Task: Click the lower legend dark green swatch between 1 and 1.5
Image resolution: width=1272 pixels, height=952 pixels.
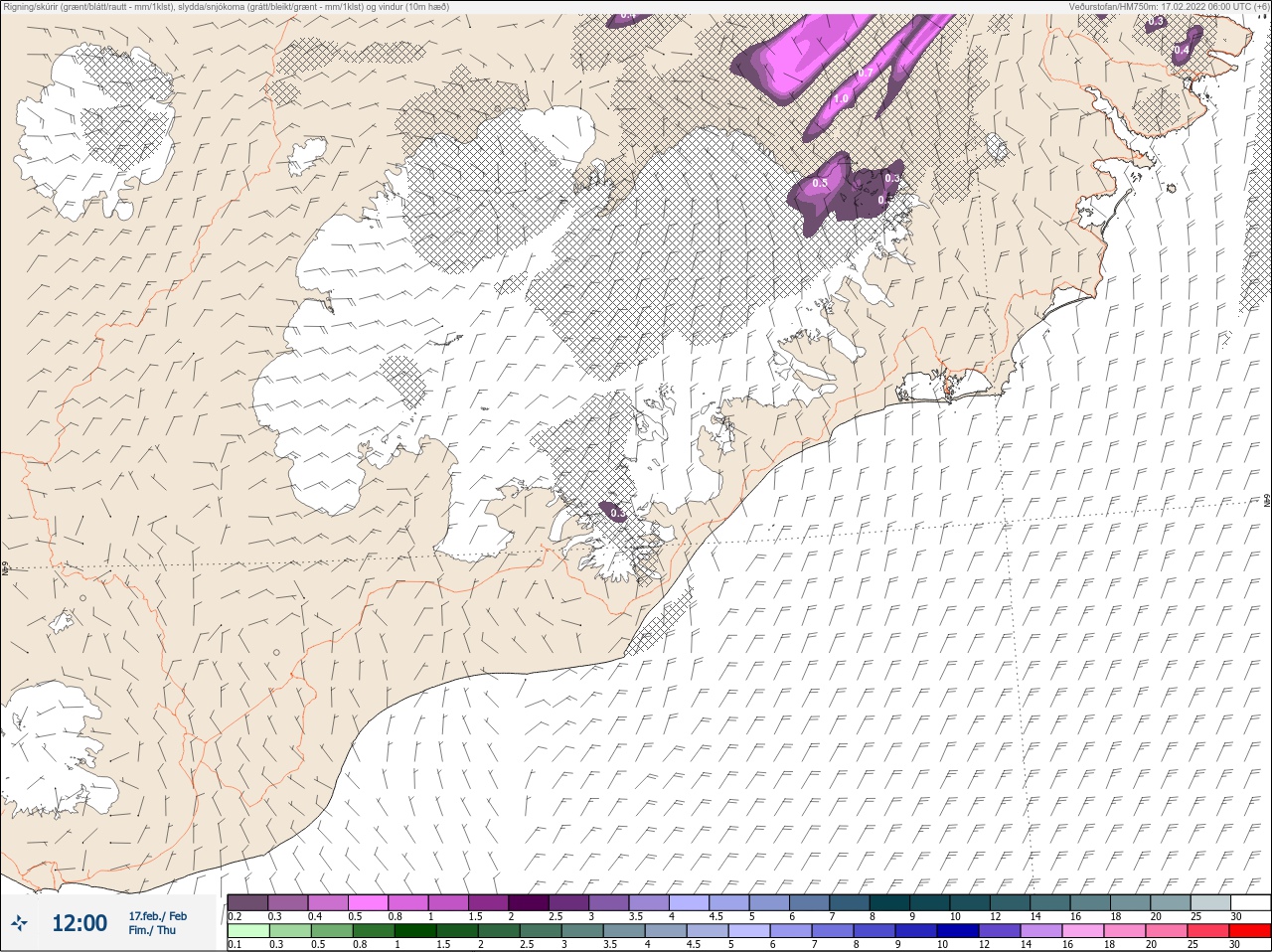Action: [415, 931]
